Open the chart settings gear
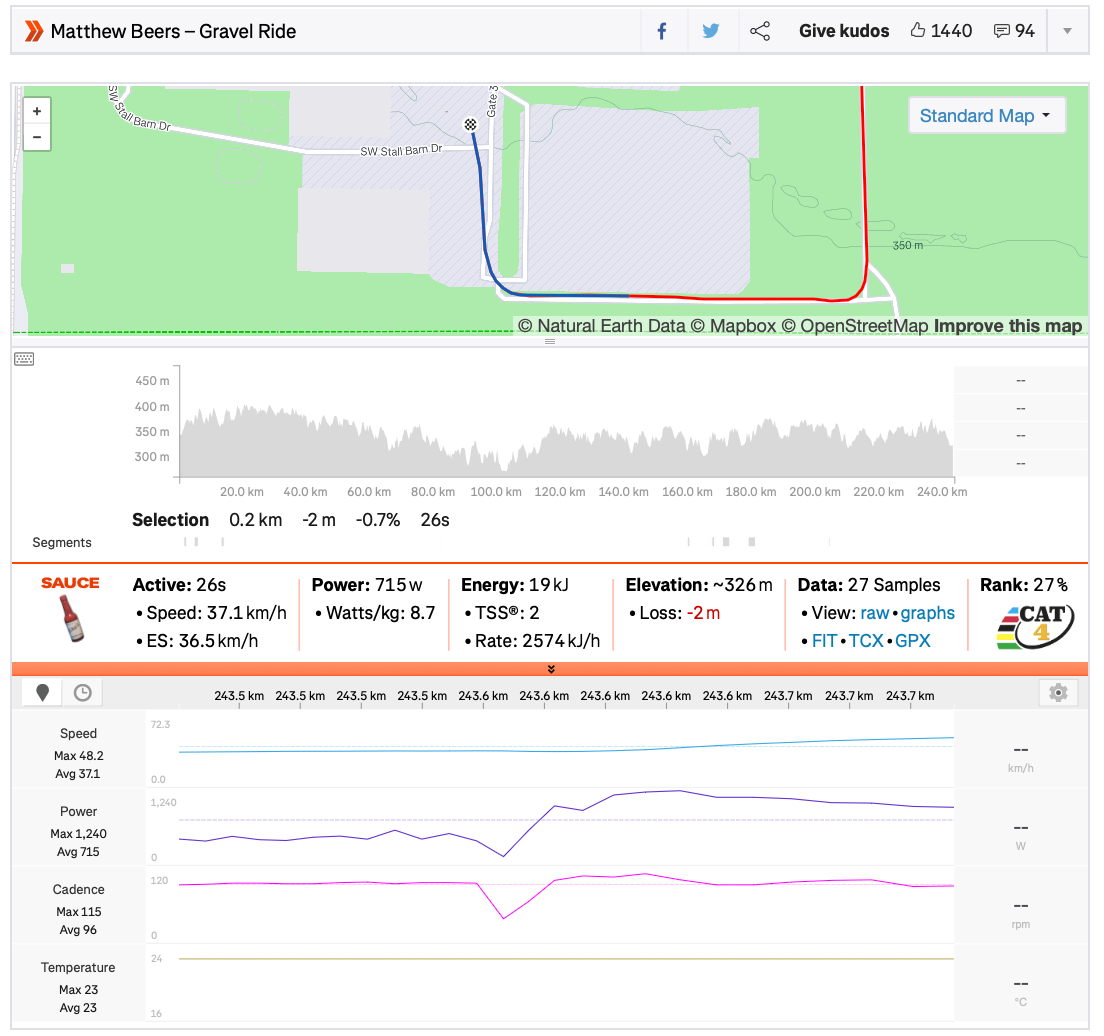The width and height of the screenshot is (1104, 1036). coord(1059,692)
